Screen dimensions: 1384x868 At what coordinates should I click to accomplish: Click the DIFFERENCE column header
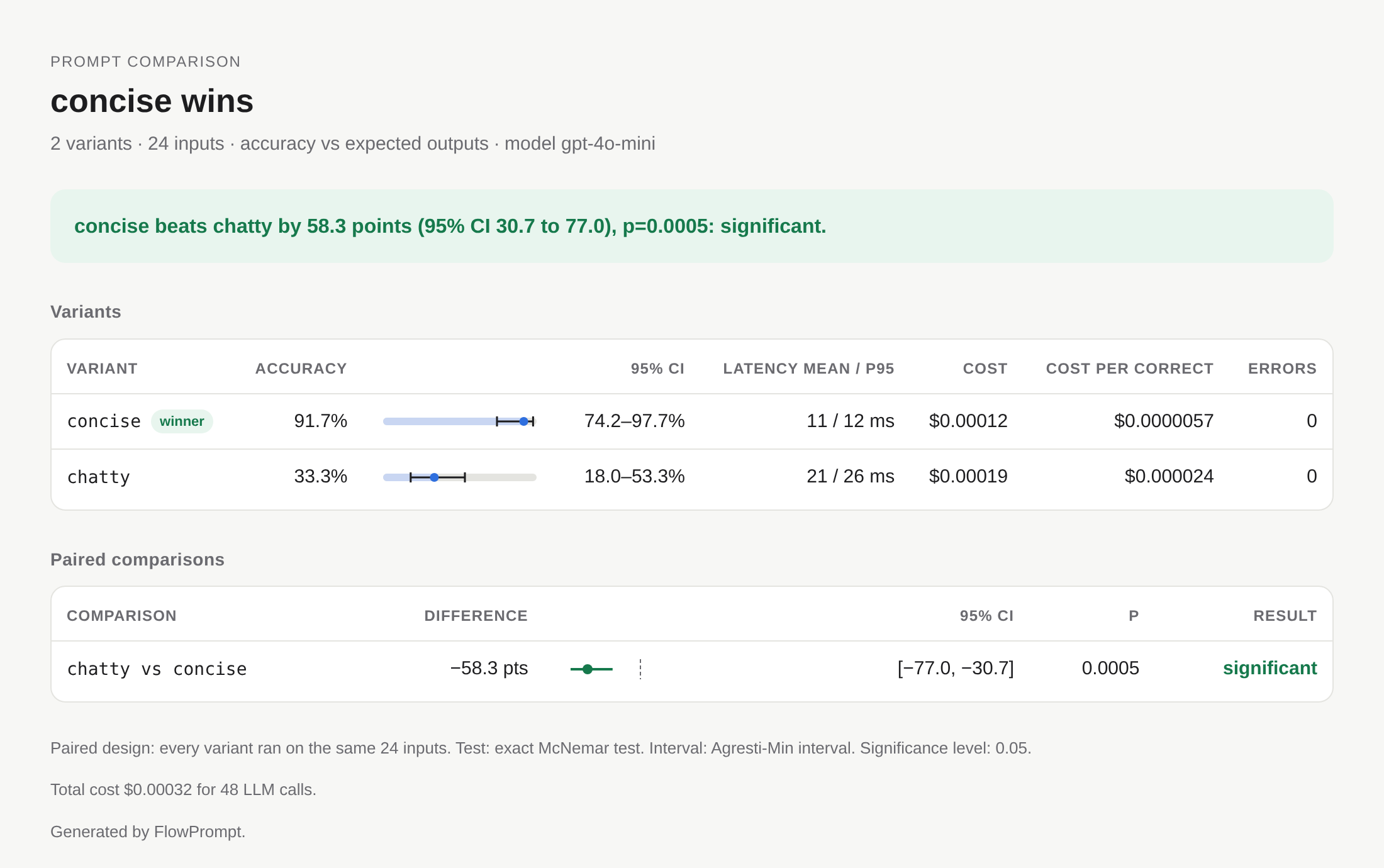[x=476, y=616]
